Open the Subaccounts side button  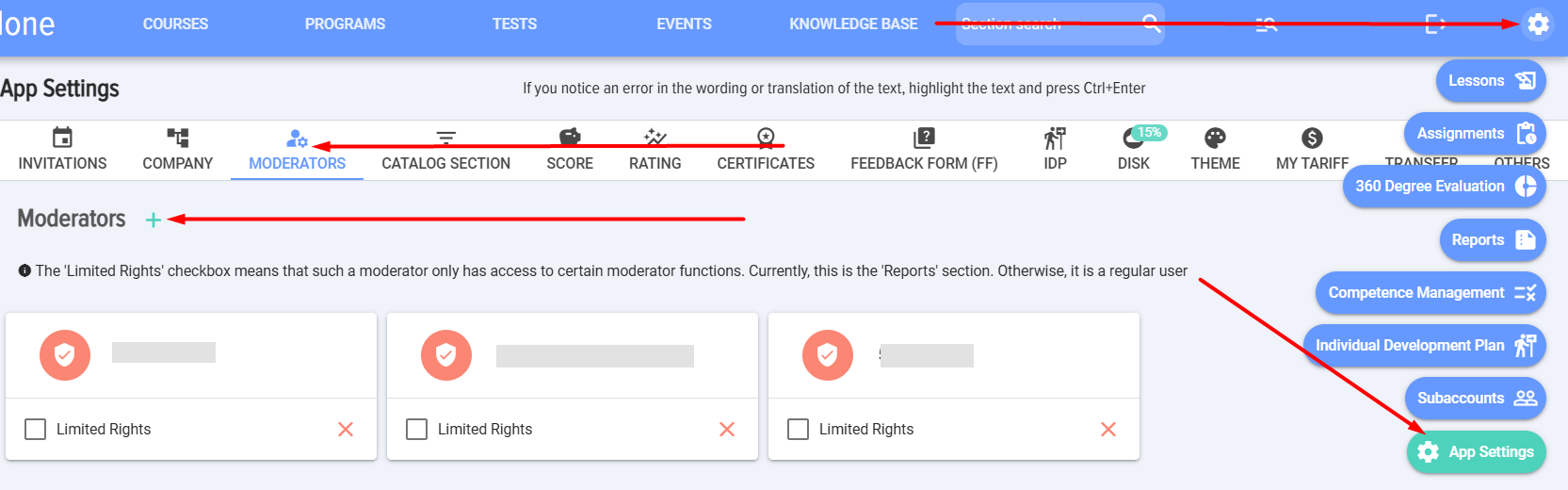pos(1476,399)
